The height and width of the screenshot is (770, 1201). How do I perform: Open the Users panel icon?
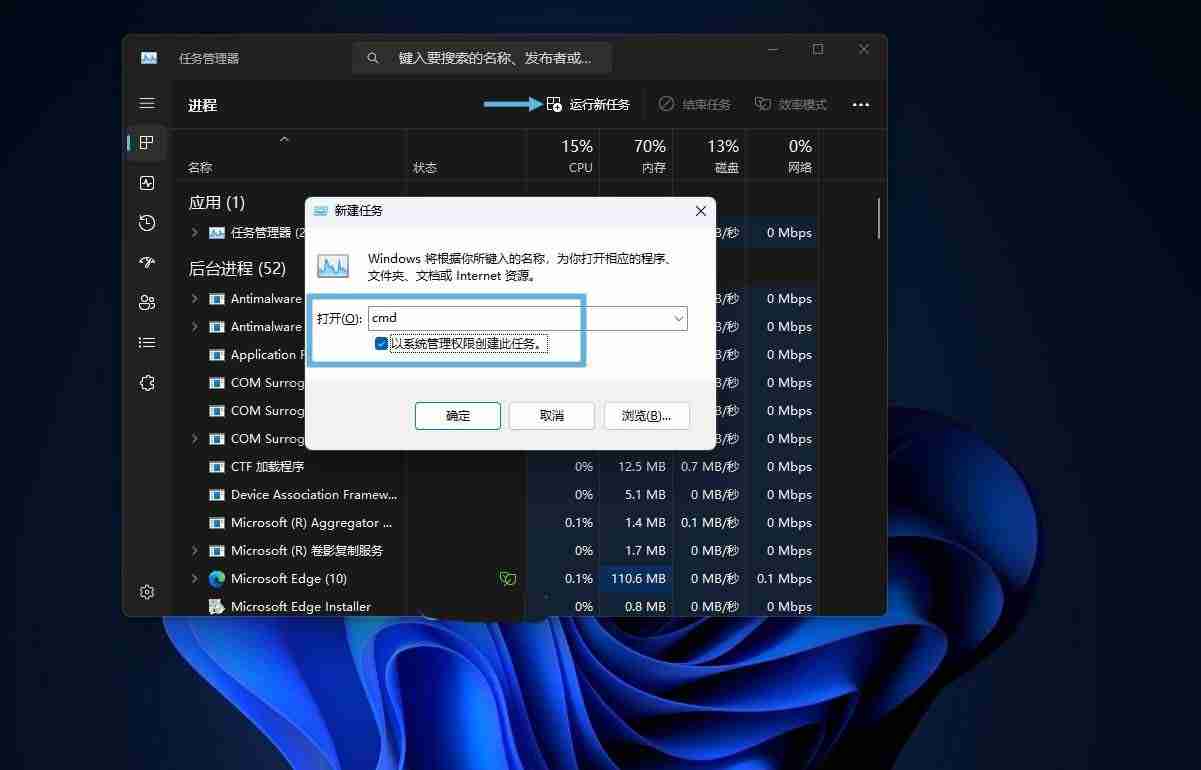(x=146, y=302)
